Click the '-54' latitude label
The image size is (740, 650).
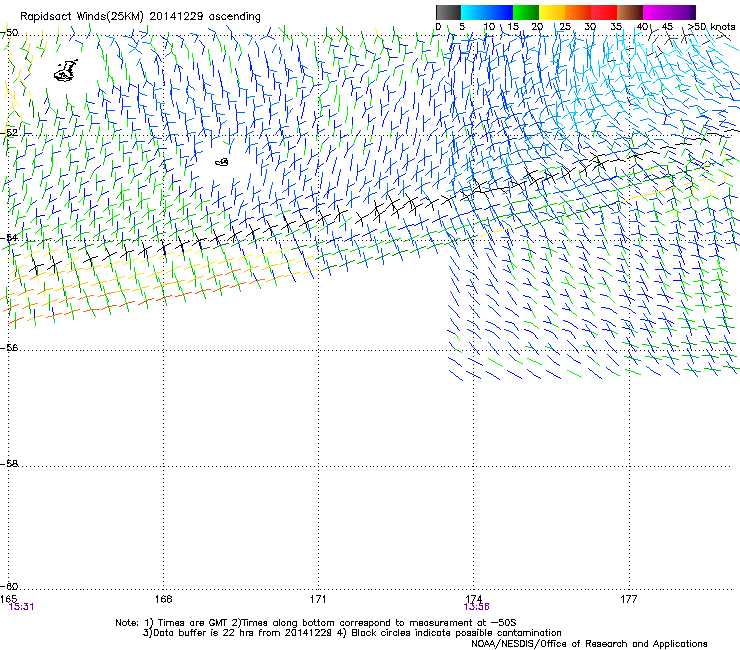9,238
